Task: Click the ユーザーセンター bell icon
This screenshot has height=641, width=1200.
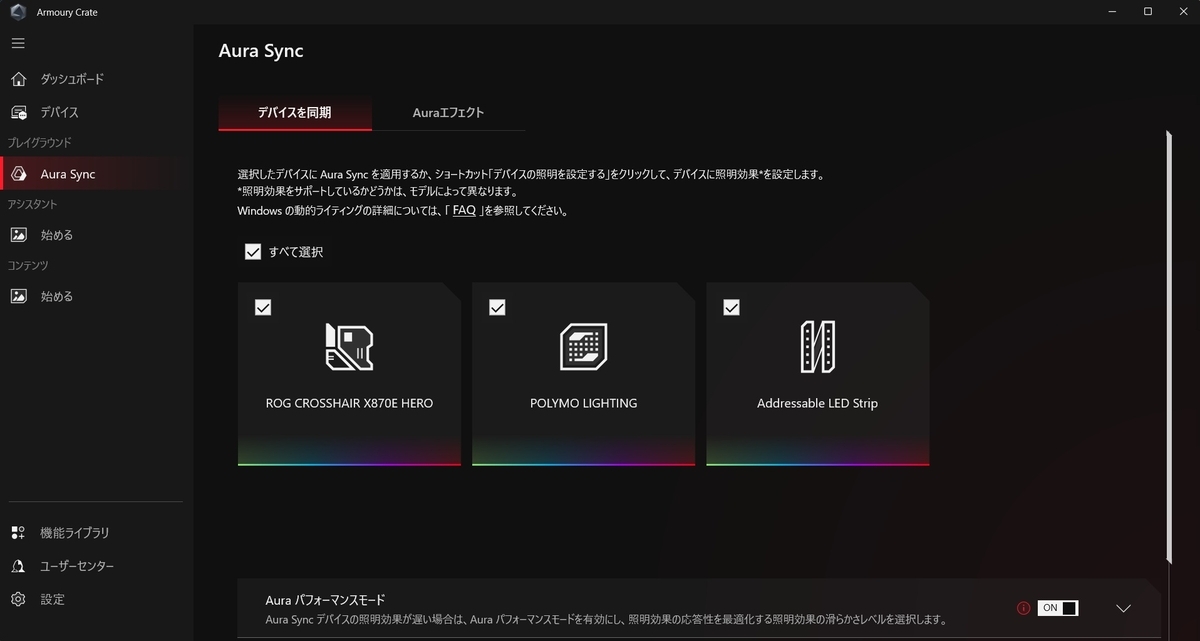Action: [18, 566]
